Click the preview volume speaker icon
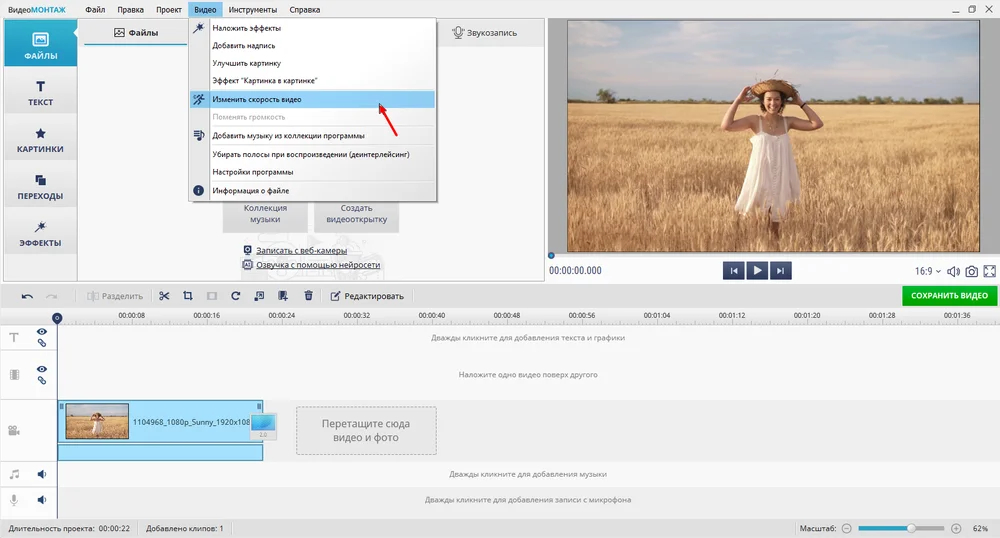 953,272
